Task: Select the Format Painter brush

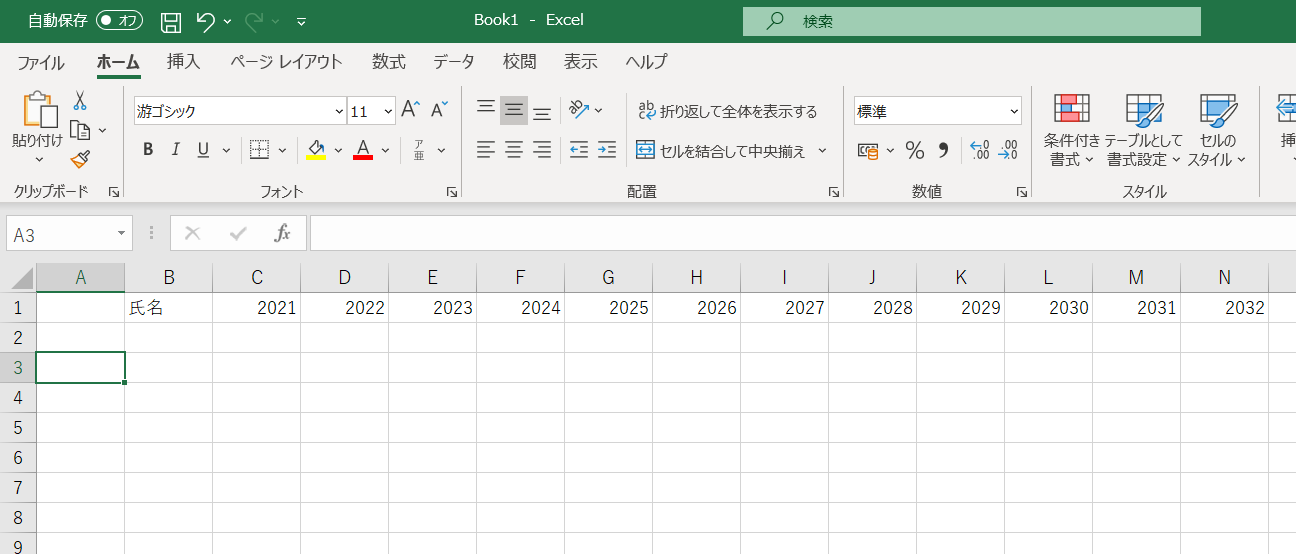Action: point(80,159)
